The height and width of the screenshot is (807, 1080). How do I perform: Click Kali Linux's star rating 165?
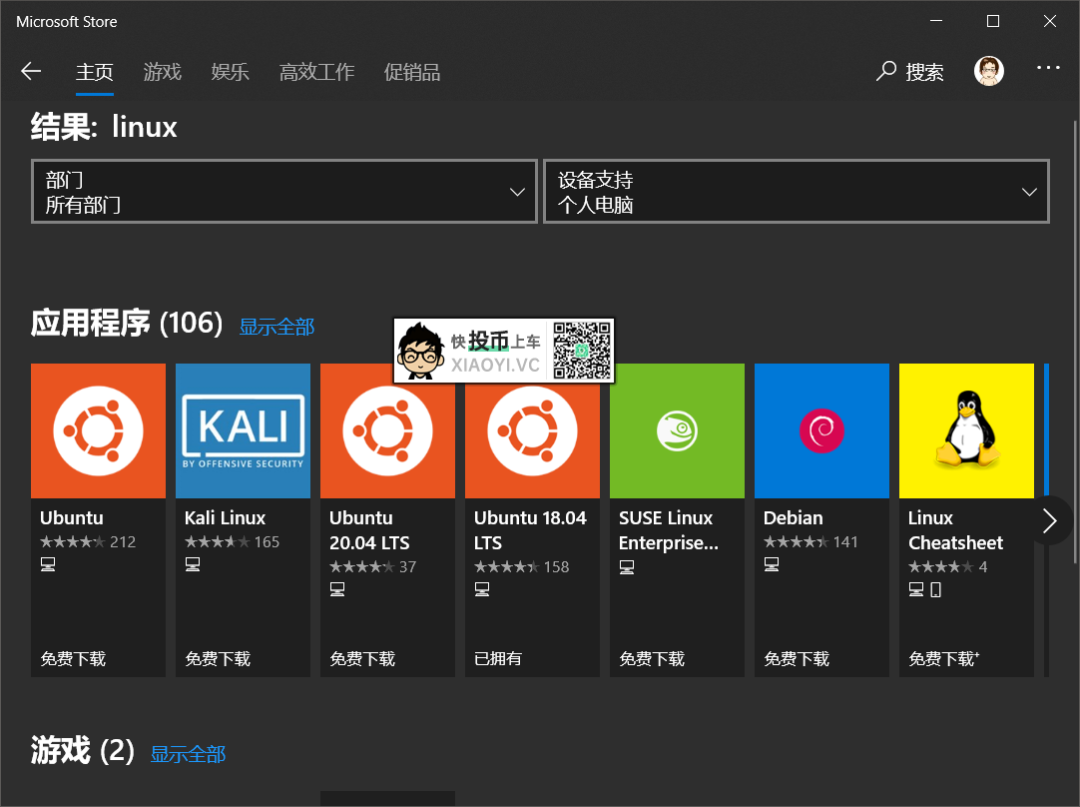(x=232, y=542)
